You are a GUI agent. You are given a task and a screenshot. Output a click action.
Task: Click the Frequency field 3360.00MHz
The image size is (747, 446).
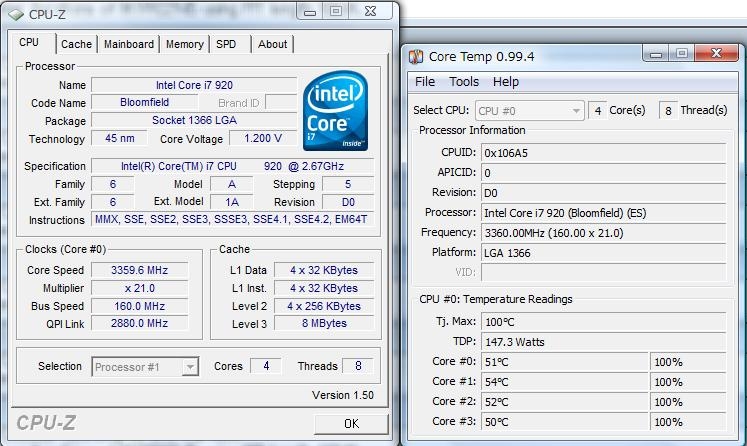pyautogui.click(x=604, y=233)
